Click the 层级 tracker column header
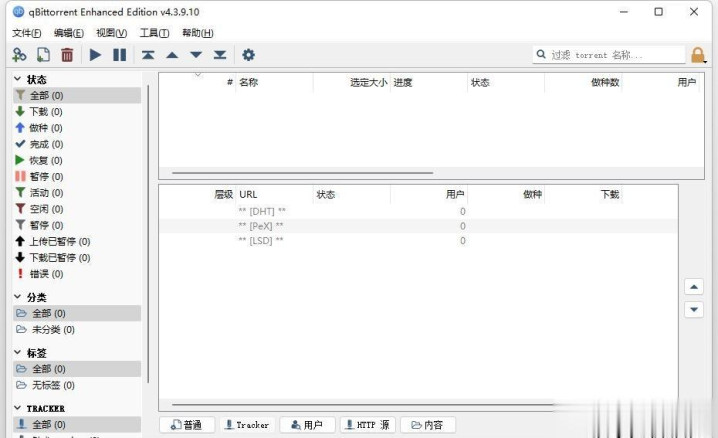Viewport: 718px width, 438px height. tap(197, 195)
